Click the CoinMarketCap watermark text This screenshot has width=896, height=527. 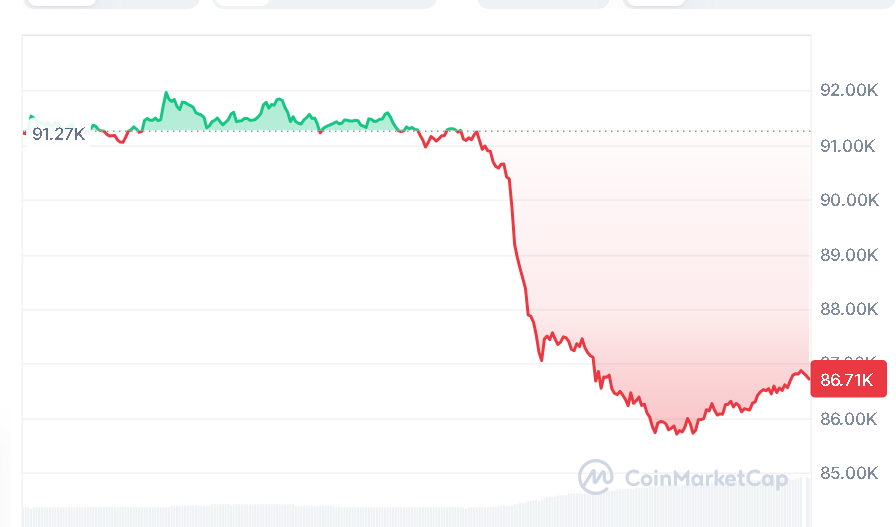pyautogui.click(x=706, y=478)
